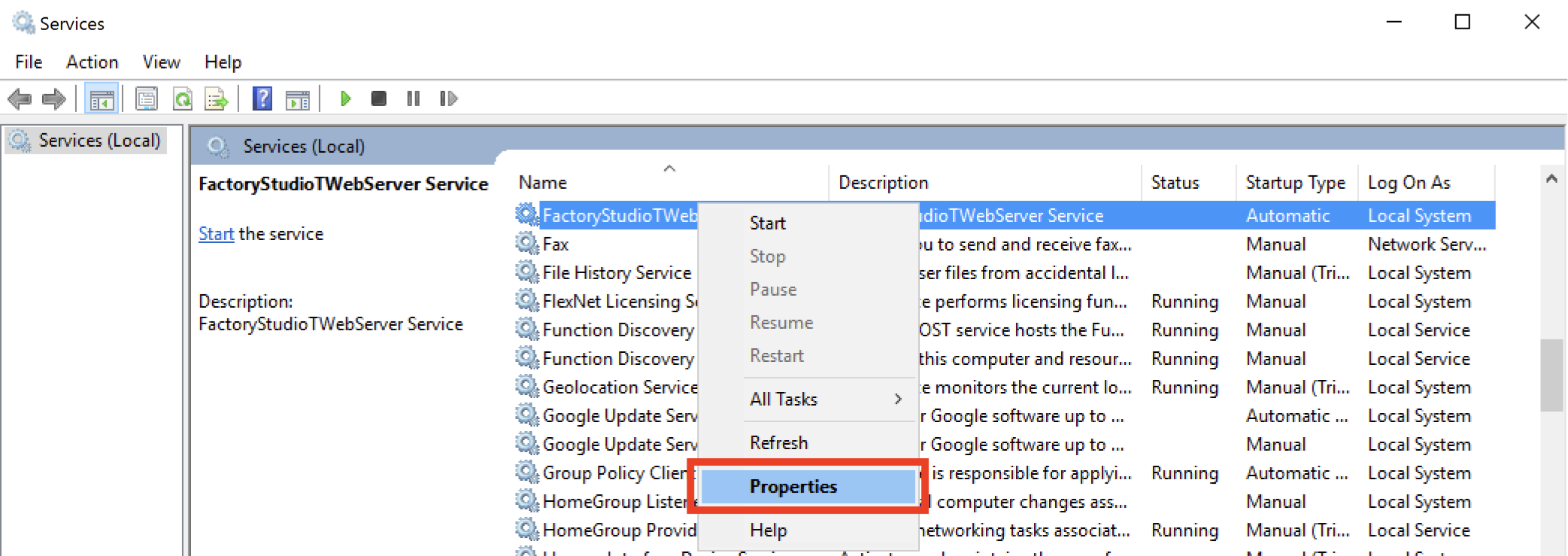Viewport: 1568px width, 556px height.
Task: Choose Resume in the context menu
Action: coord(808,323)
